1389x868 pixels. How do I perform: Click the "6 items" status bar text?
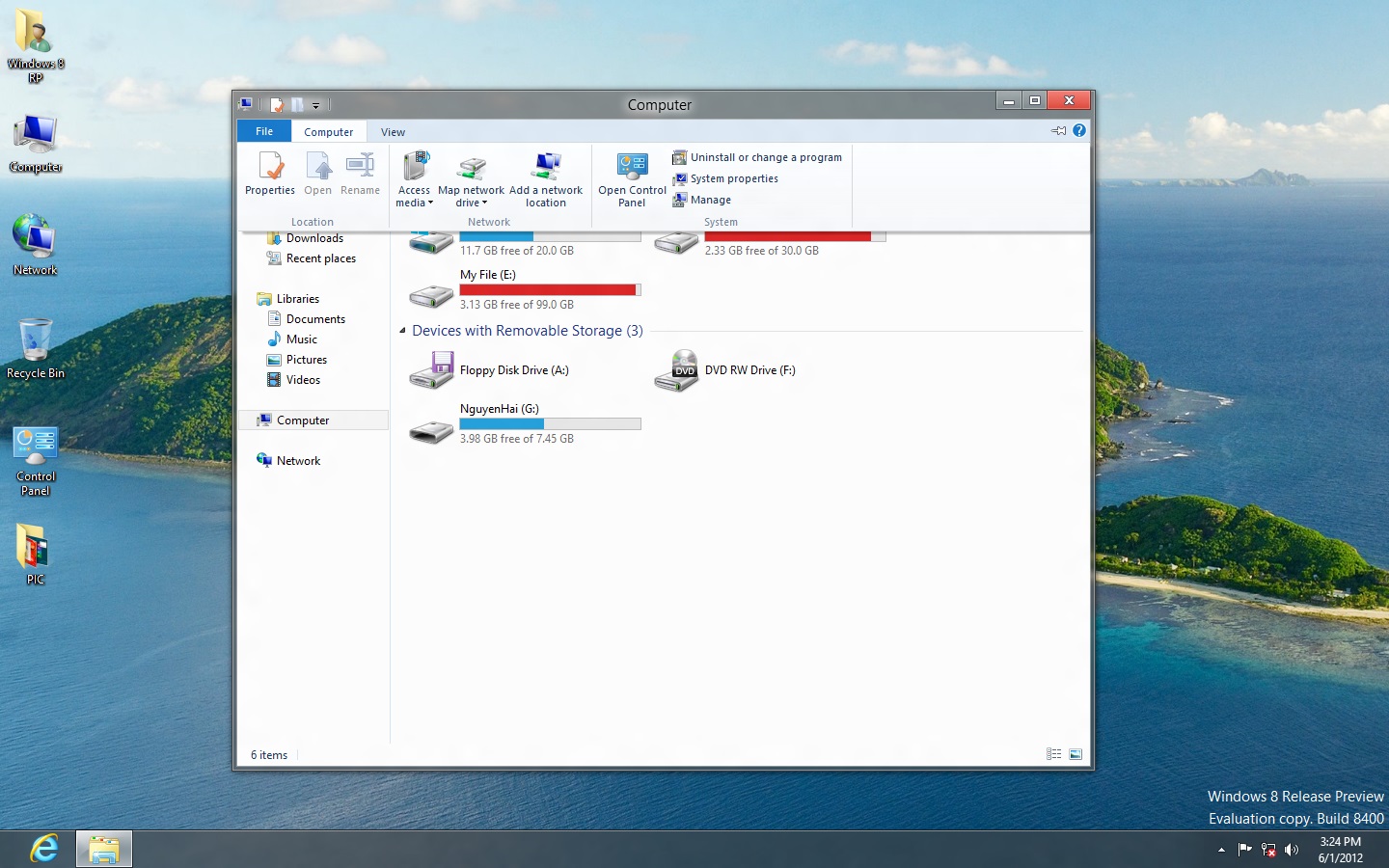269,755
